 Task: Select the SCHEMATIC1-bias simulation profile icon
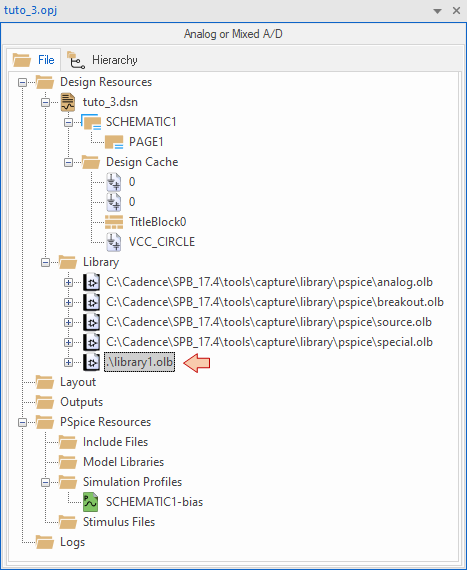[90, 502]
